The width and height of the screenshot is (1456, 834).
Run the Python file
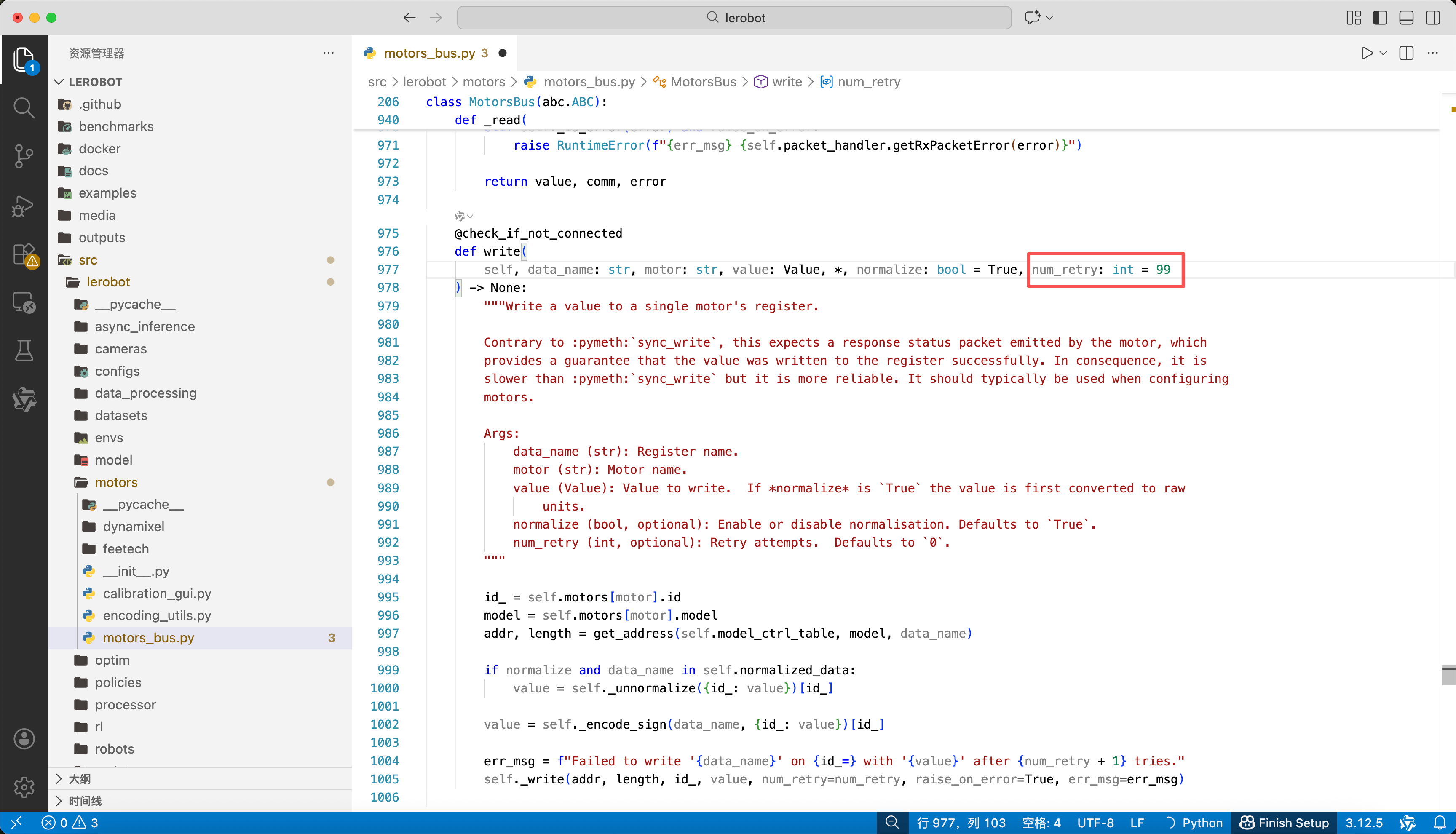(1367, 53)
